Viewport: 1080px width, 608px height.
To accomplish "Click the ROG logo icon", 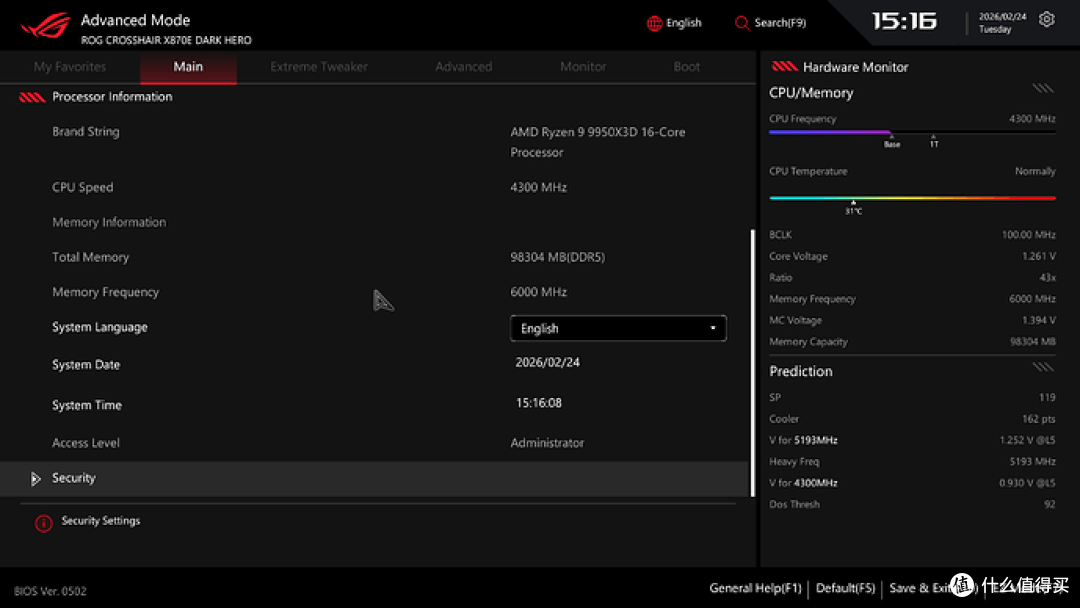I will pyautogui.click(x=45, y=26).
